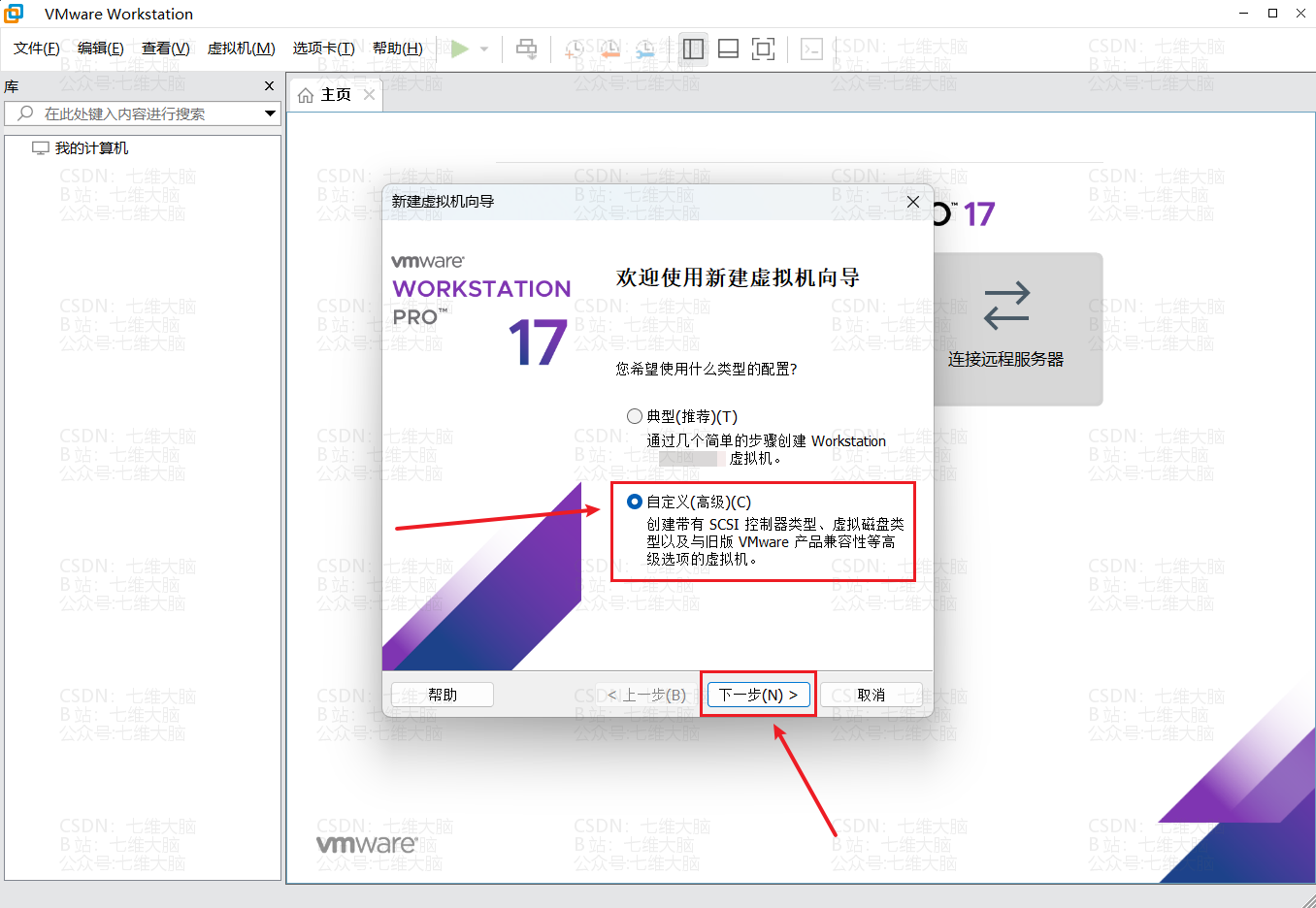
Task: Open the 查看(V) menu
Action: tap(166, 49)
